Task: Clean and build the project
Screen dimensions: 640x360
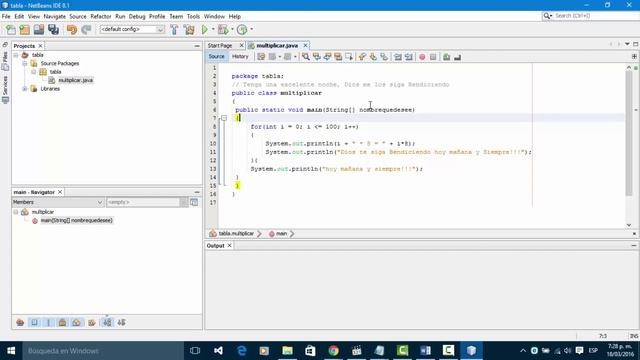Action: coord(189,29)
